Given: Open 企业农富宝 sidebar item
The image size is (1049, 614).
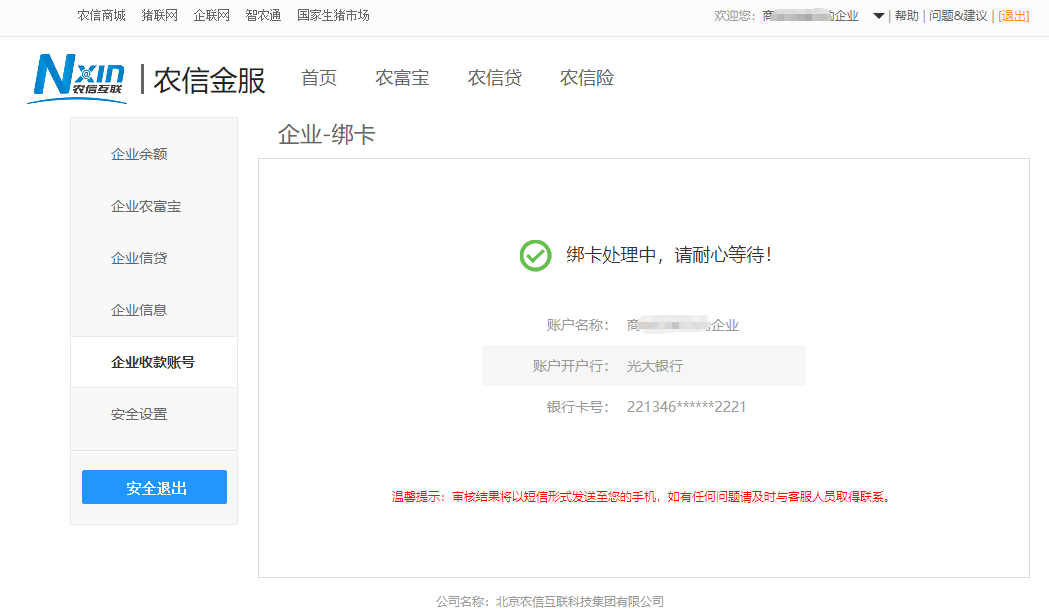Looking at the screenshot, I should pos(146,206).
